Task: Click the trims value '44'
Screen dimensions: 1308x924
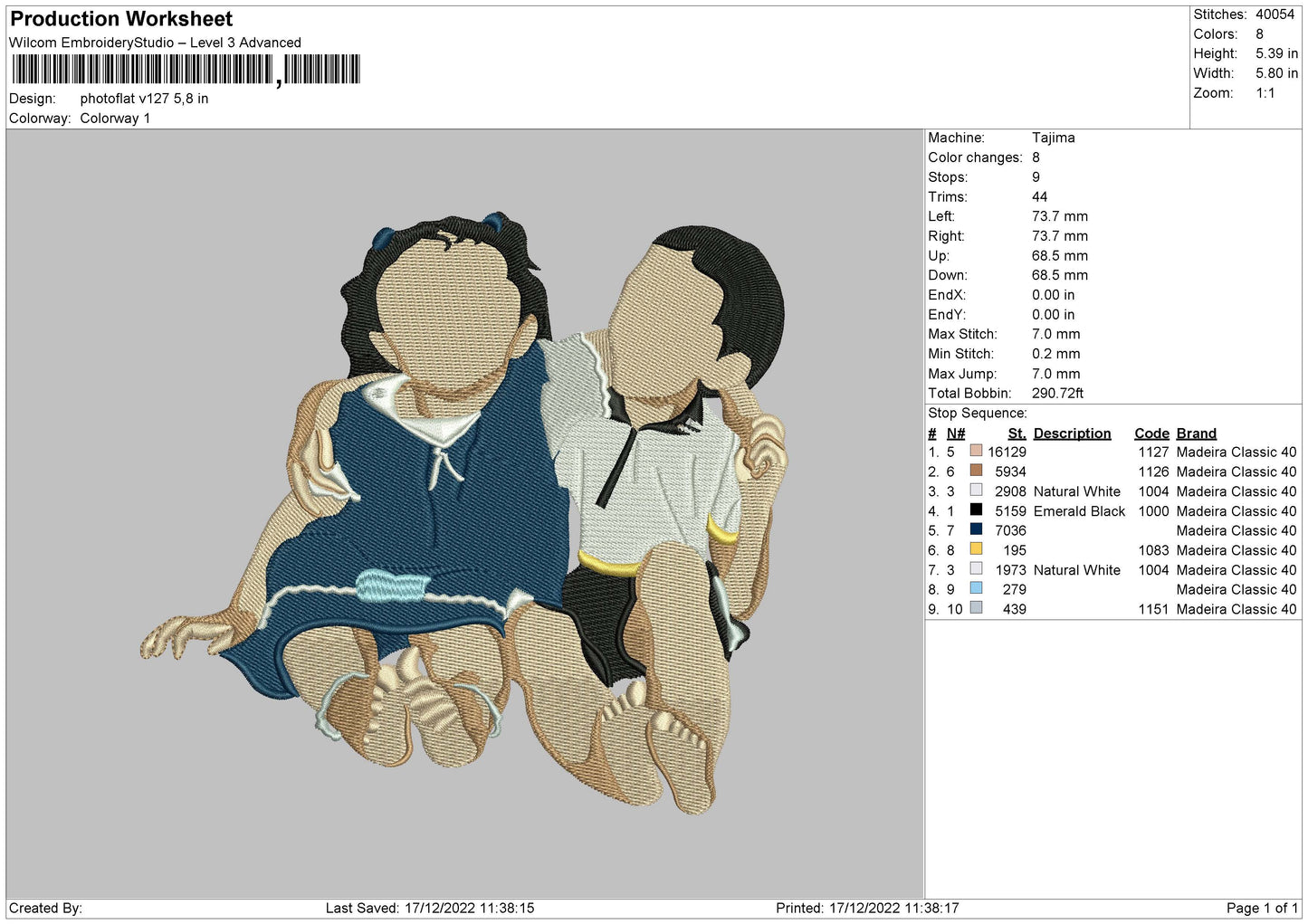Action: click(x=1040, y=196)
